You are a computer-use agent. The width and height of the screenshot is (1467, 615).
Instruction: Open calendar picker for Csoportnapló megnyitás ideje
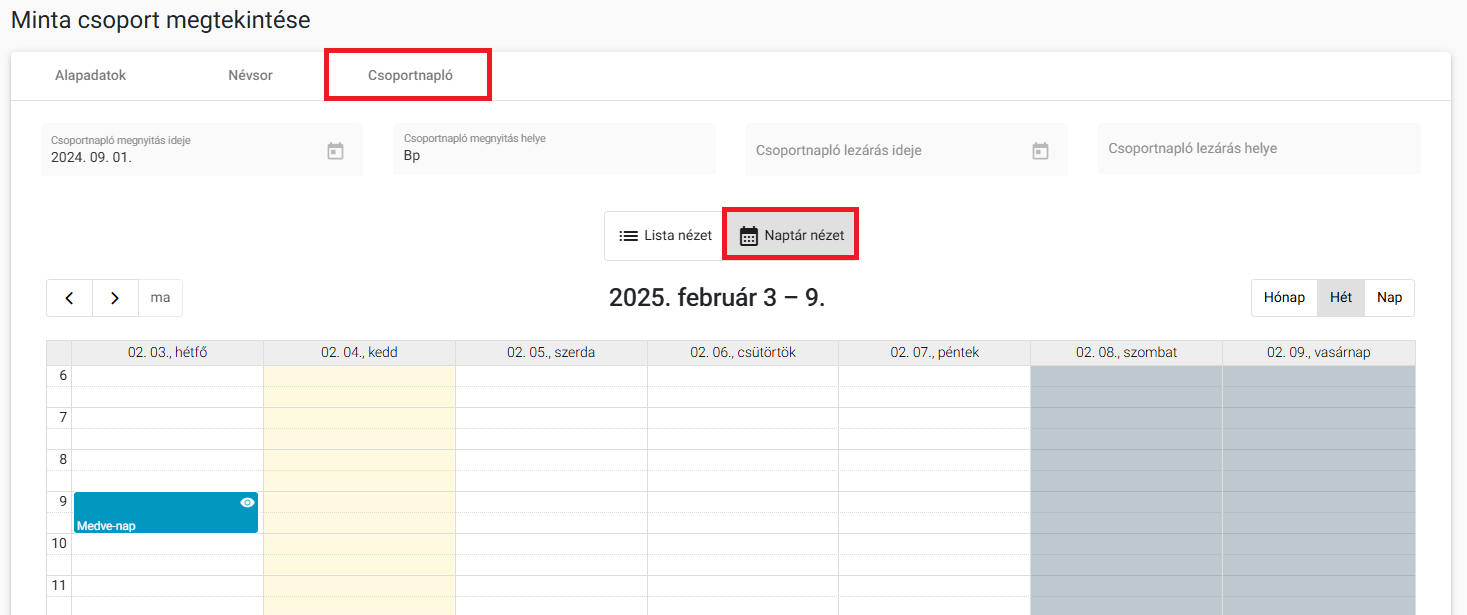335,151
